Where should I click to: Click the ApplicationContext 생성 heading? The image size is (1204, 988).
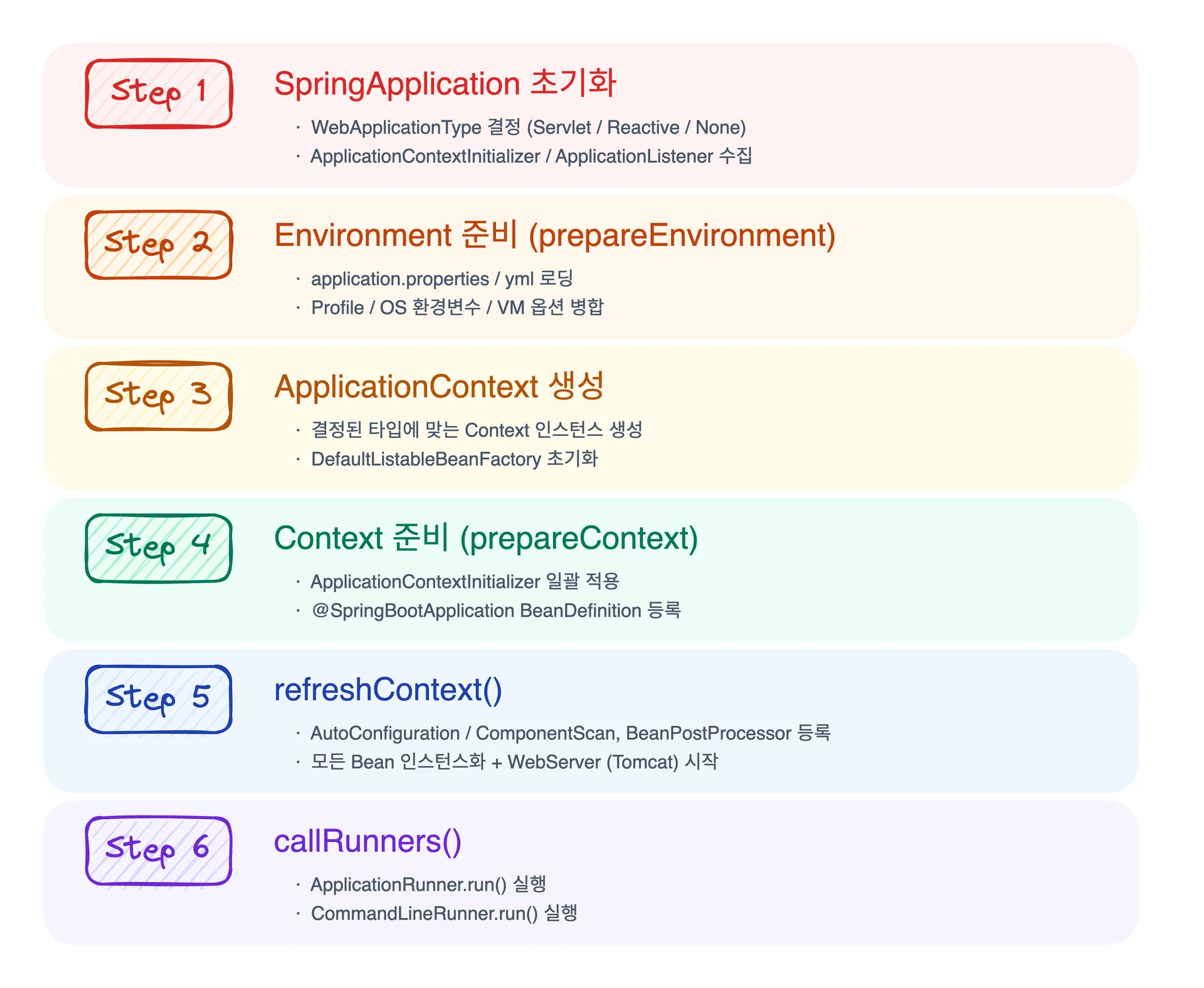[x=439, y=386]
